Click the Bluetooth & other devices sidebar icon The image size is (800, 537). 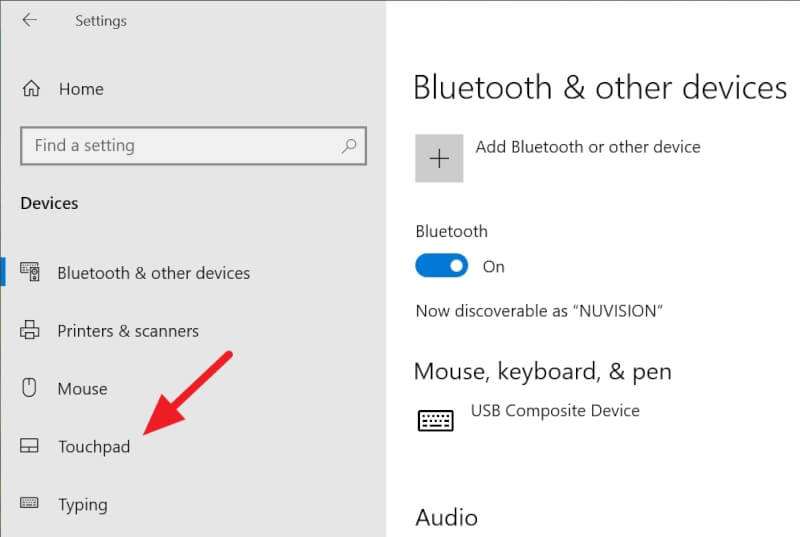pyautogui.click(x=30, y=273)
